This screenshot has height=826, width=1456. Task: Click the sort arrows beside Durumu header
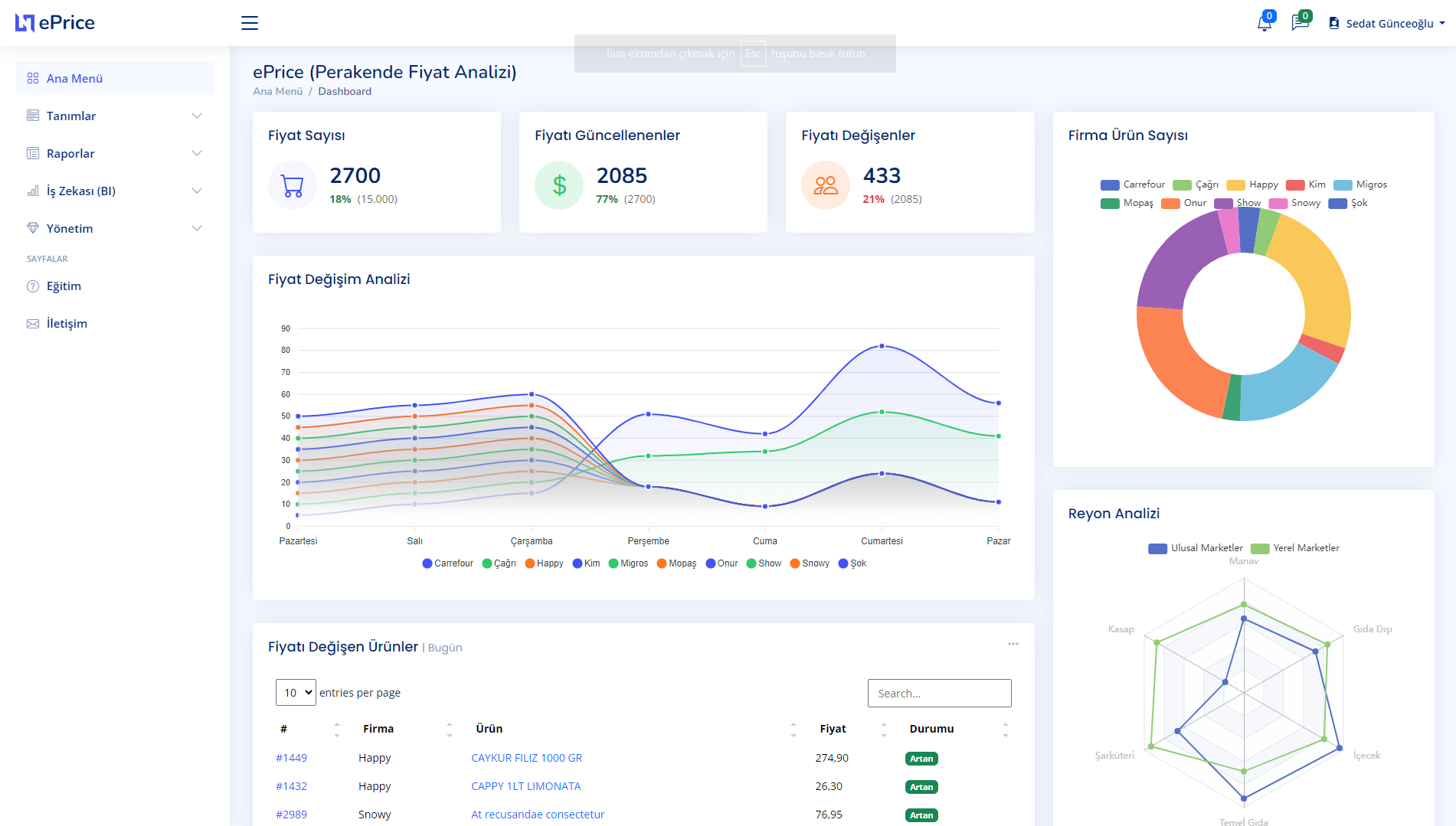(1006, 730)
